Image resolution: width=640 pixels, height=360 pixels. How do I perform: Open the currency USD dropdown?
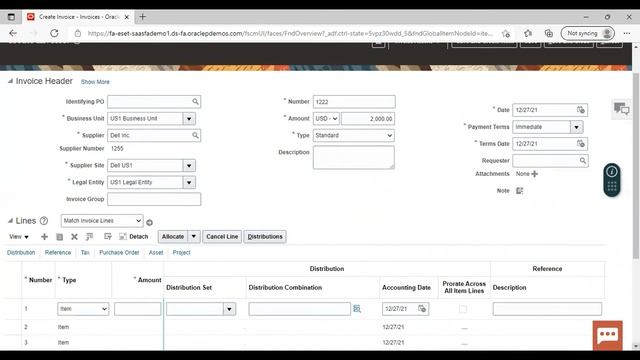pos(326,119)
